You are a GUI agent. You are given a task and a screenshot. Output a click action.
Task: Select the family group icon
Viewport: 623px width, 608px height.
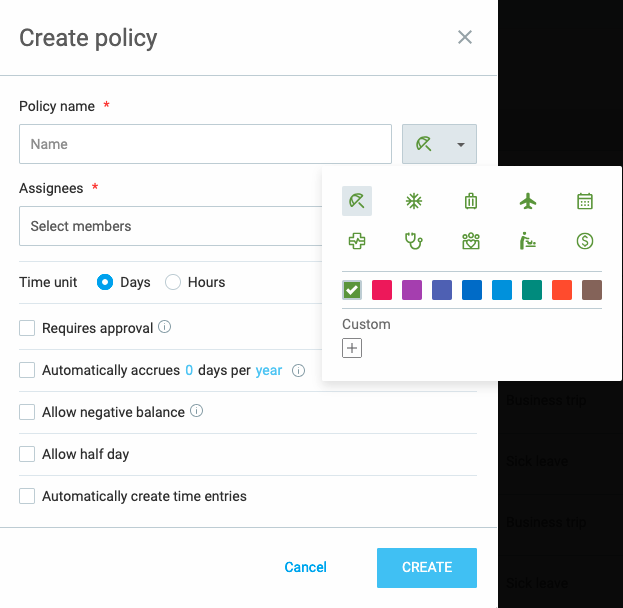(x=471, y=241)
